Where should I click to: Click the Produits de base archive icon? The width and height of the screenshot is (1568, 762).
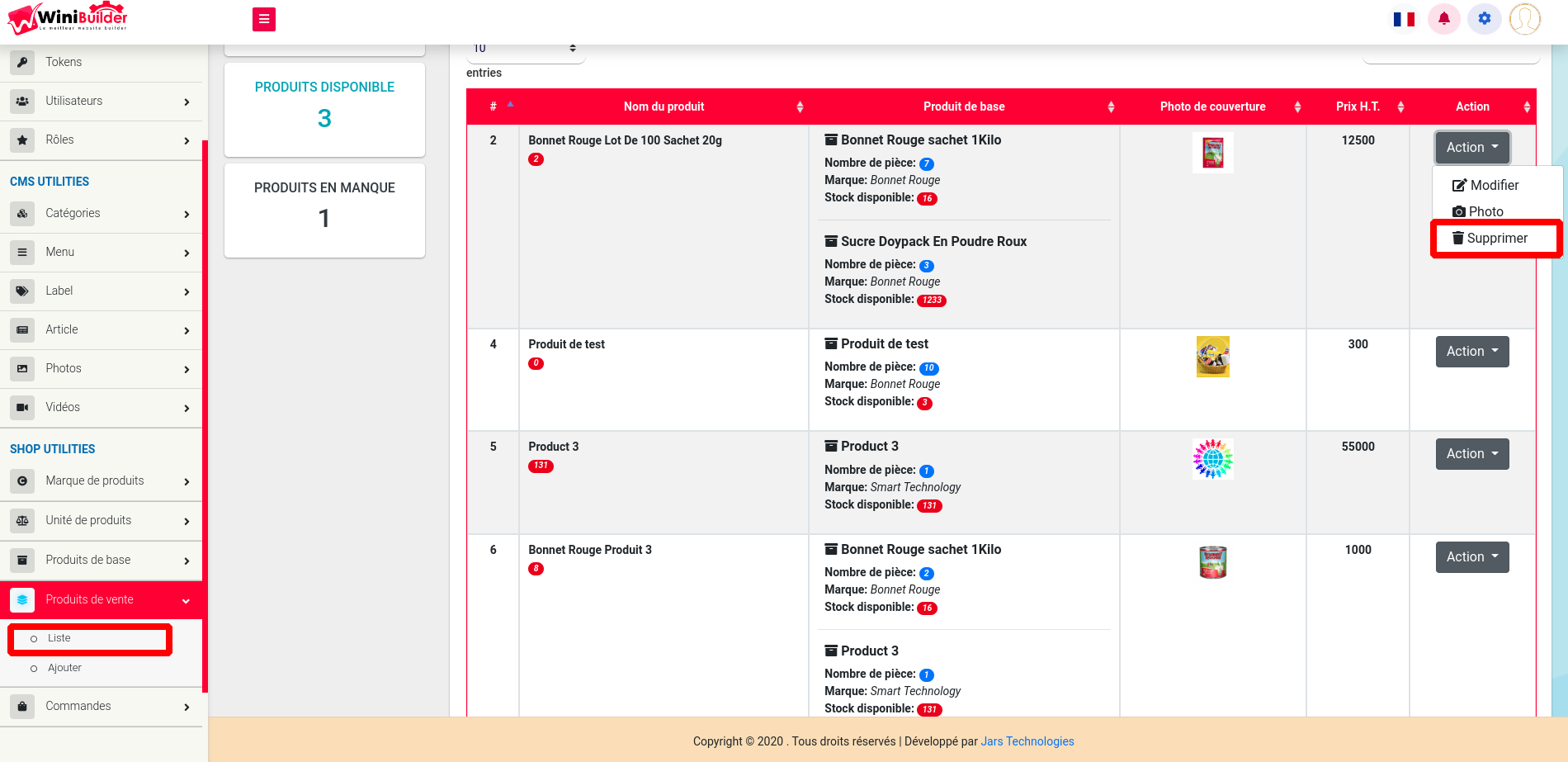pos(22,560)
